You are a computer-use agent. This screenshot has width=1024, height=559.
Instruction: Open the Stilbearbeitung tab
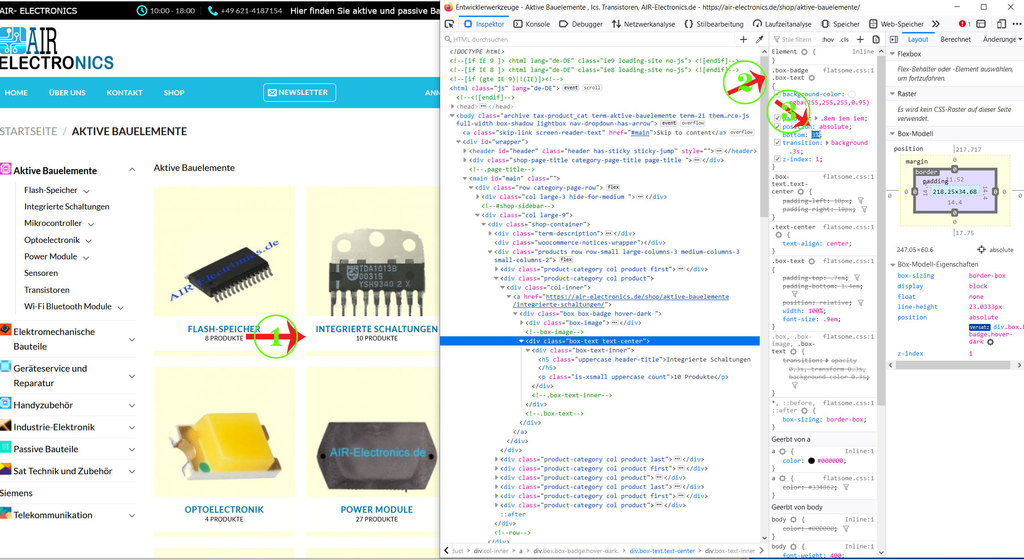point(714,24)
